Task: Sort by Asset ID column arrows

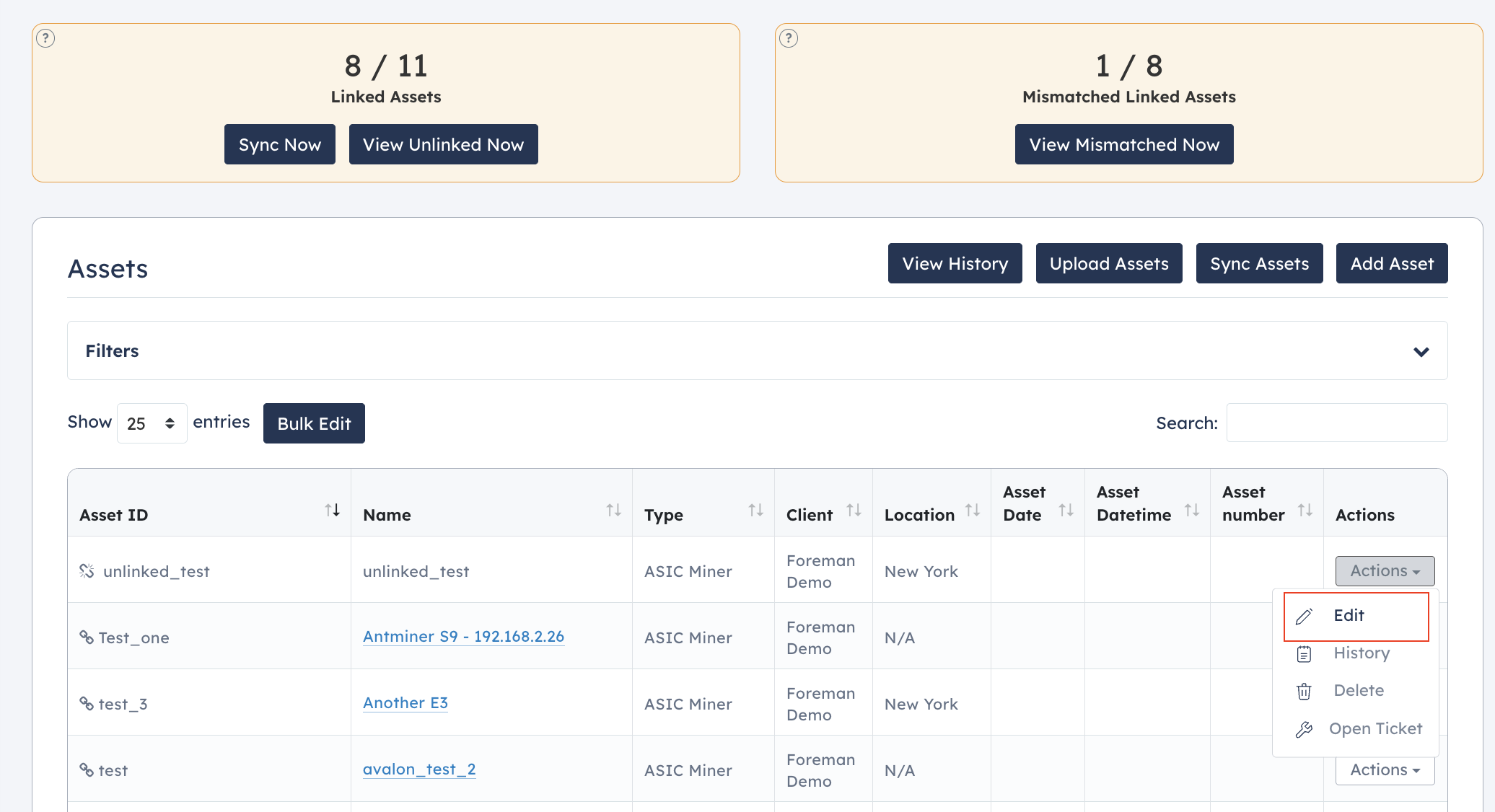Action: (x=332, y=511)
